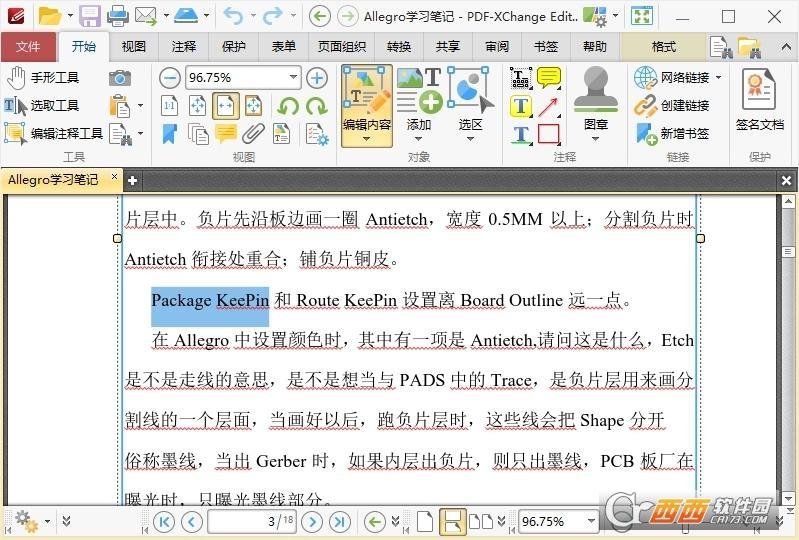Switch to the 转换 ribbon tab

398,46
